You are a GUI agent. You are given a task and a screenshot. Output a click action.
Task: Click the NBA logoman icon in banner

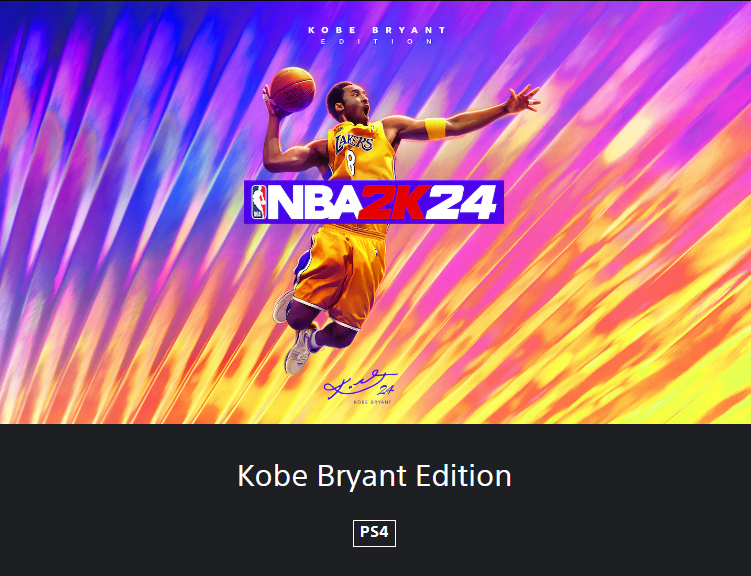click(x=259, y=202)
